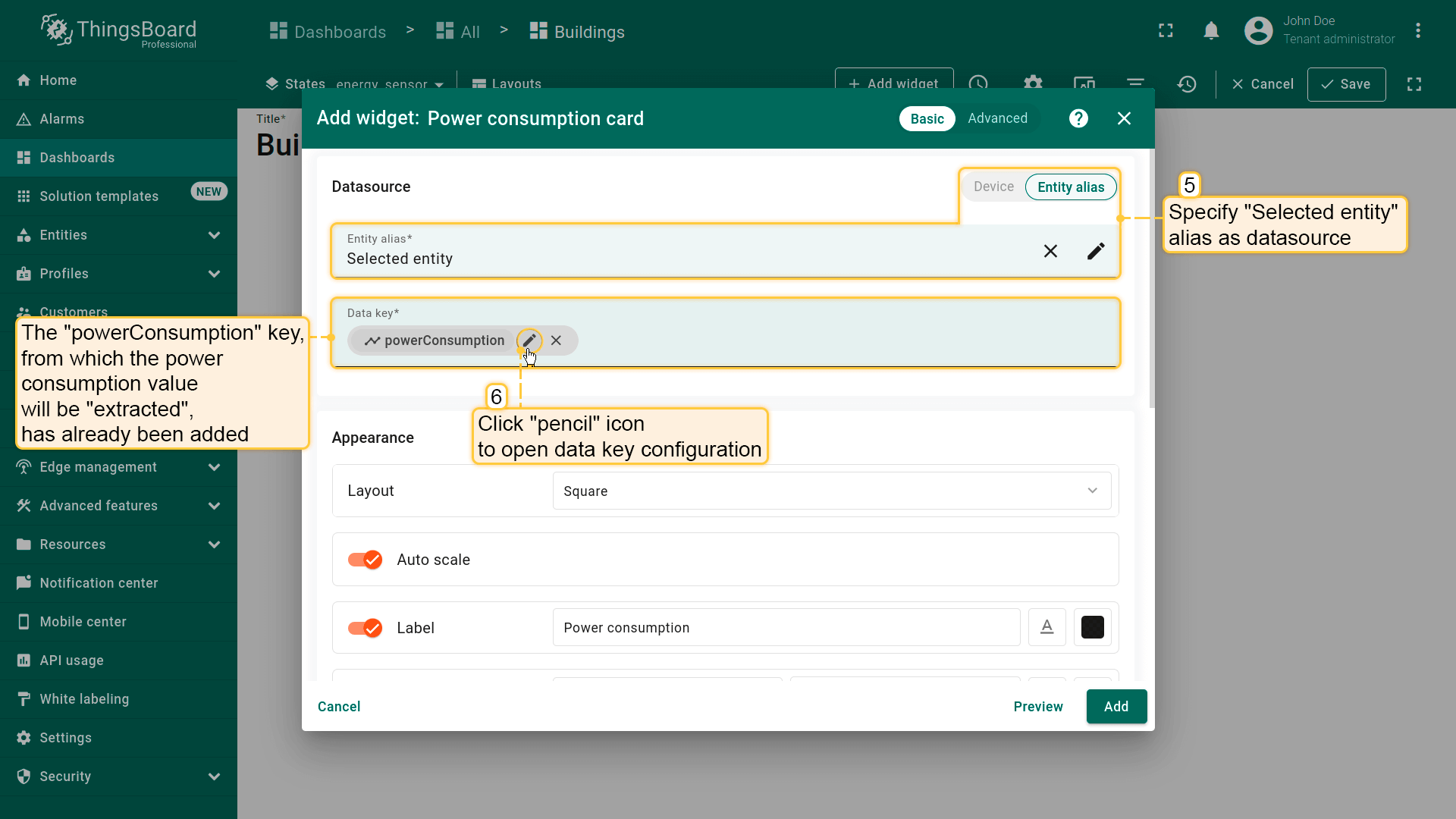
Task: Remove the powerConsumption data key chip
Action: click(557, 340)
